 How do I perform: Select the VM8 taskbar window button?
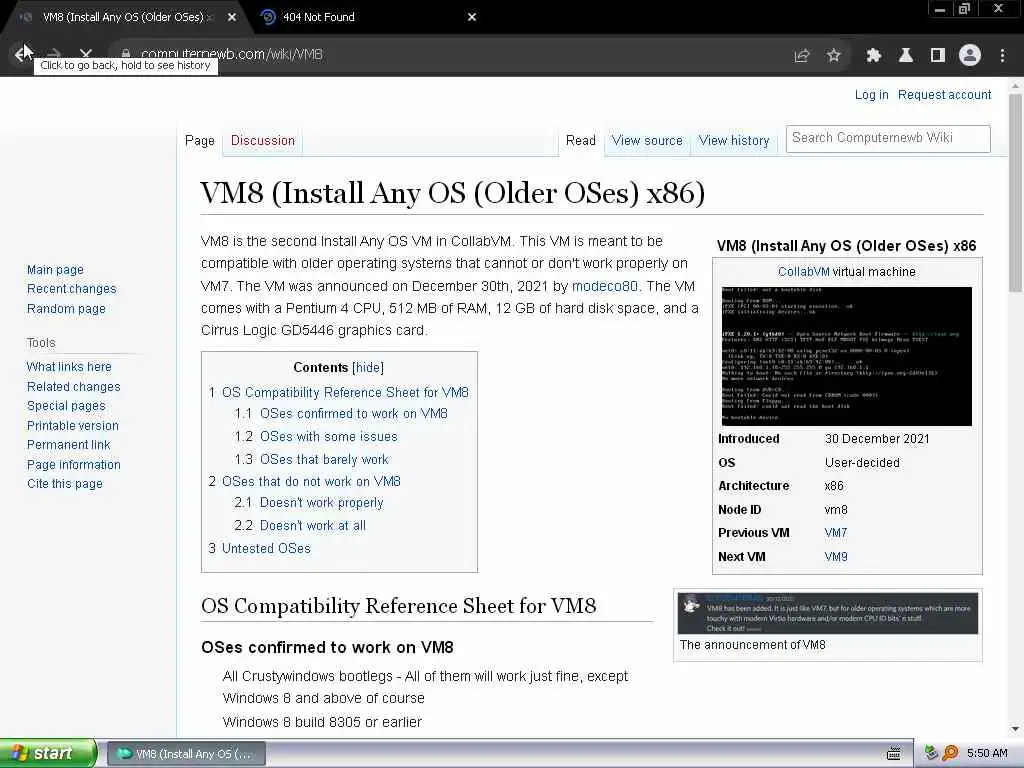pos(186,754)
